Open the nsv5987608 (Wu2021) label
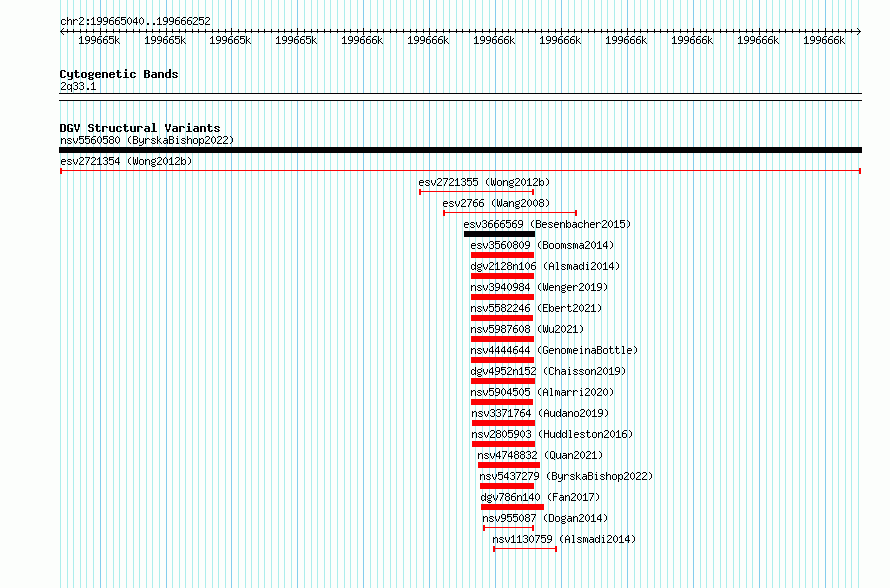Image resolution: width=890 pixels, height=588 pixels. click(527, 329)
